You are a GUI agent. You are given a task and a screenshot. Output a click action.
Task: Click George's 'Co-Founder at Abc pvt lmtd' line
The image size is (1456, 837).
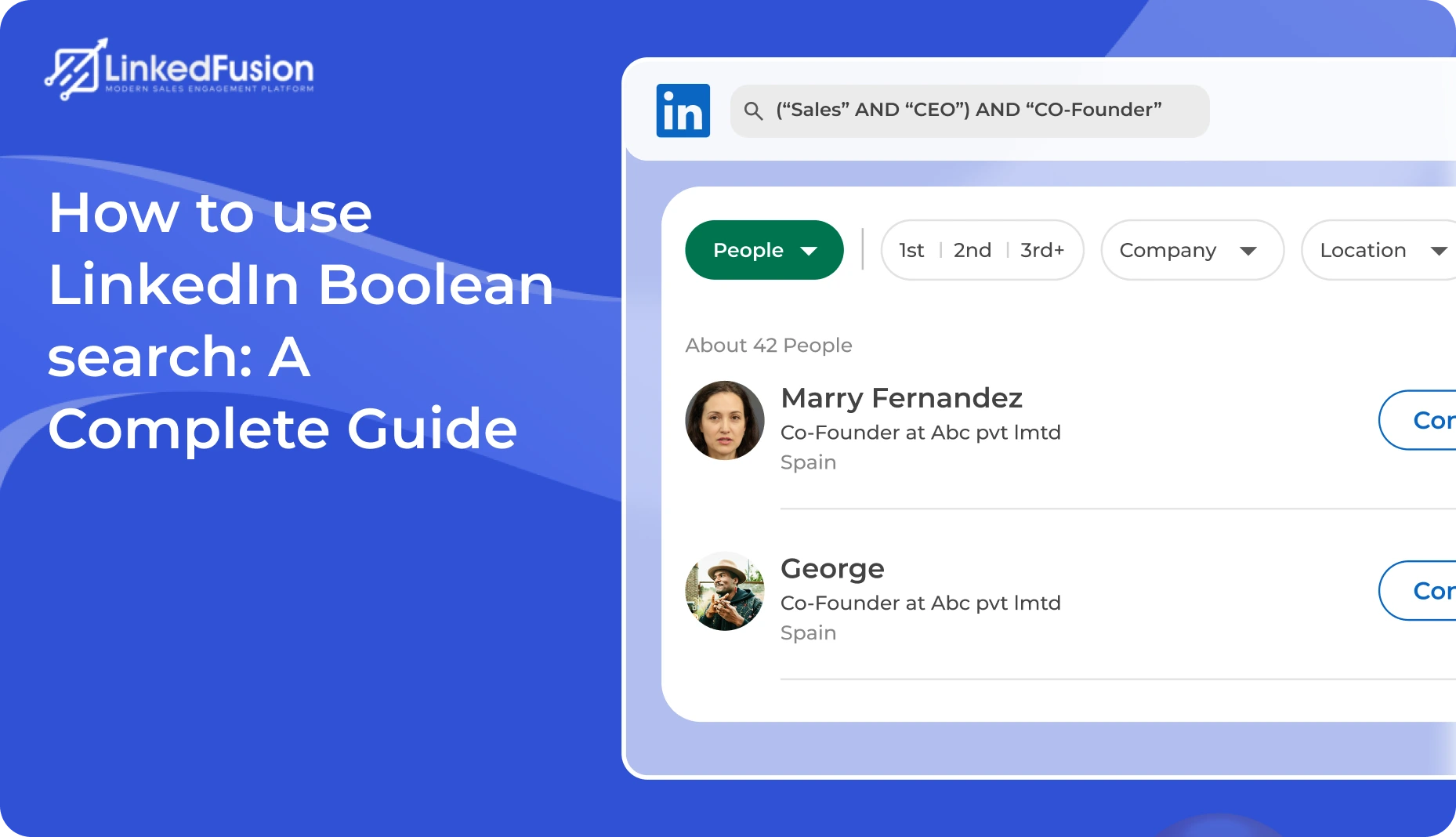pyautogui.click(x=921, y=603)
